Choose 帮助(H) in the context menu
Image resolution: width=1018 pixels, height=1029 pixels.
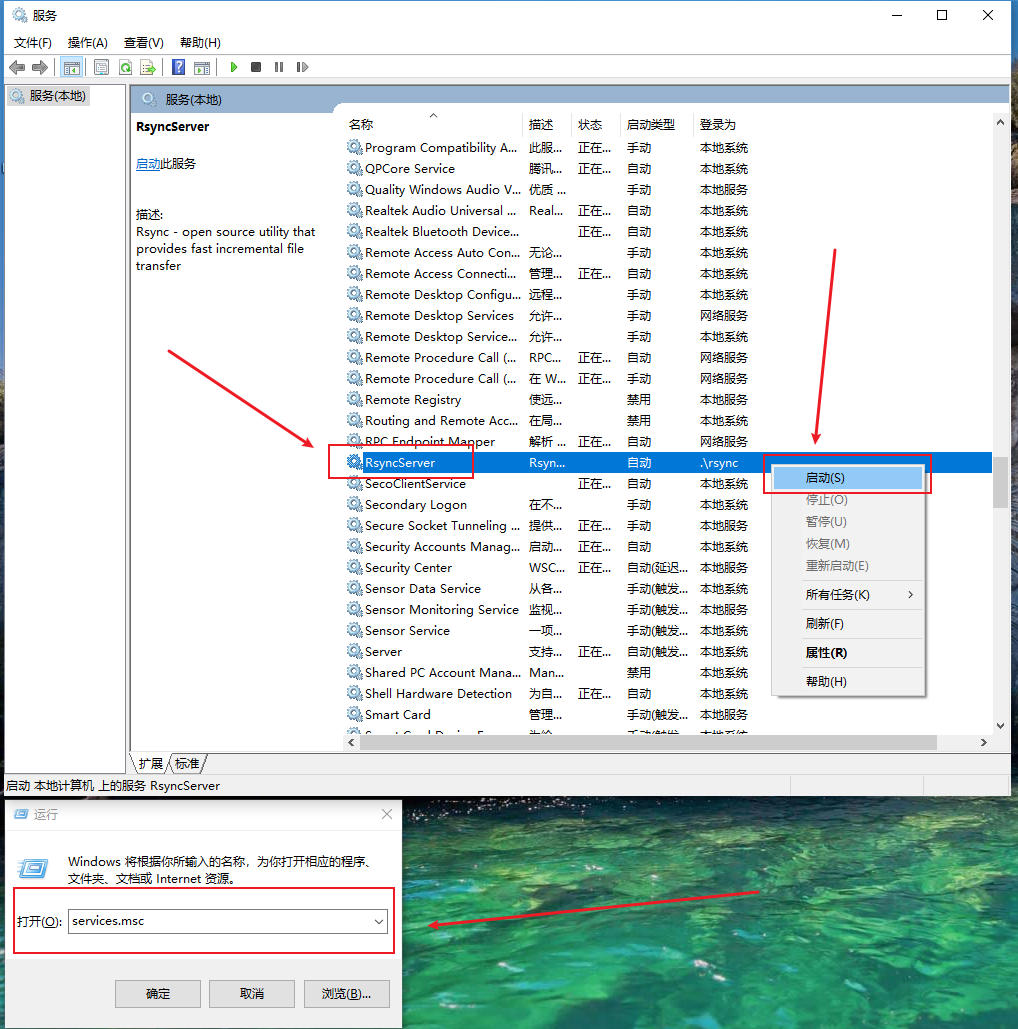pyautogui.click(x=848, y=682)
